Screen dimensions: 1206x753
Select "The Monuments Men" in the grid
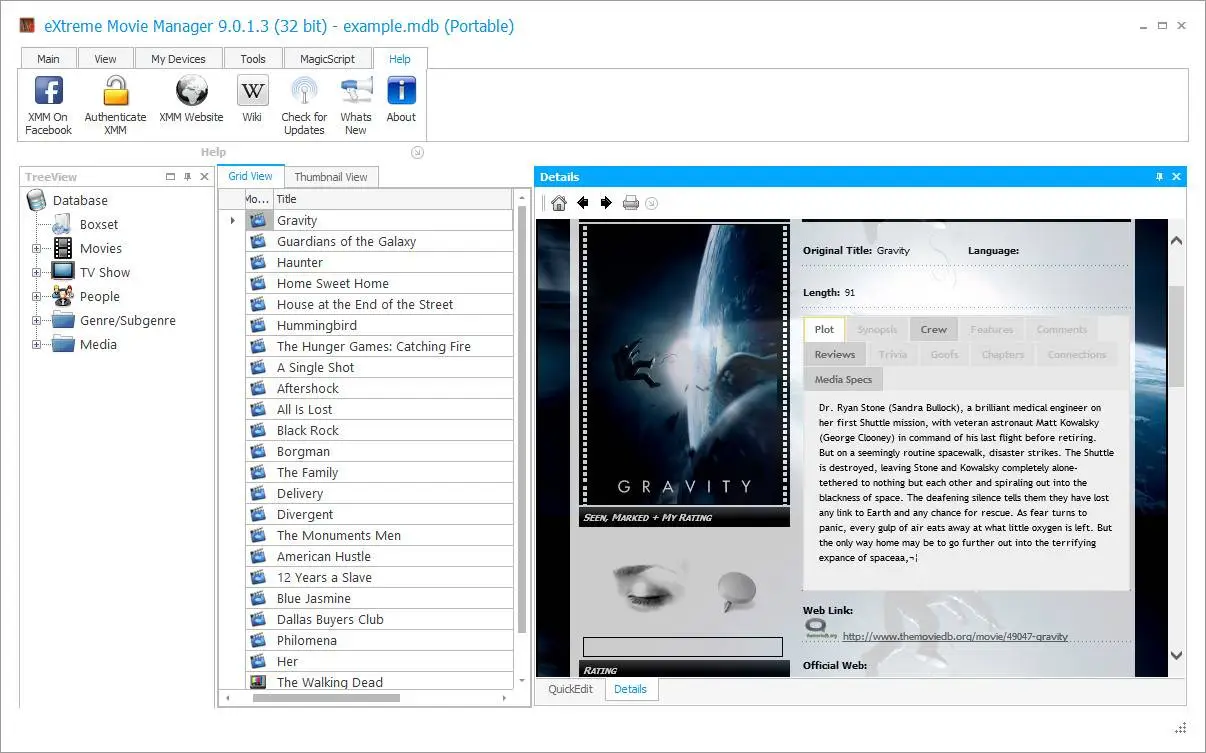380,535
